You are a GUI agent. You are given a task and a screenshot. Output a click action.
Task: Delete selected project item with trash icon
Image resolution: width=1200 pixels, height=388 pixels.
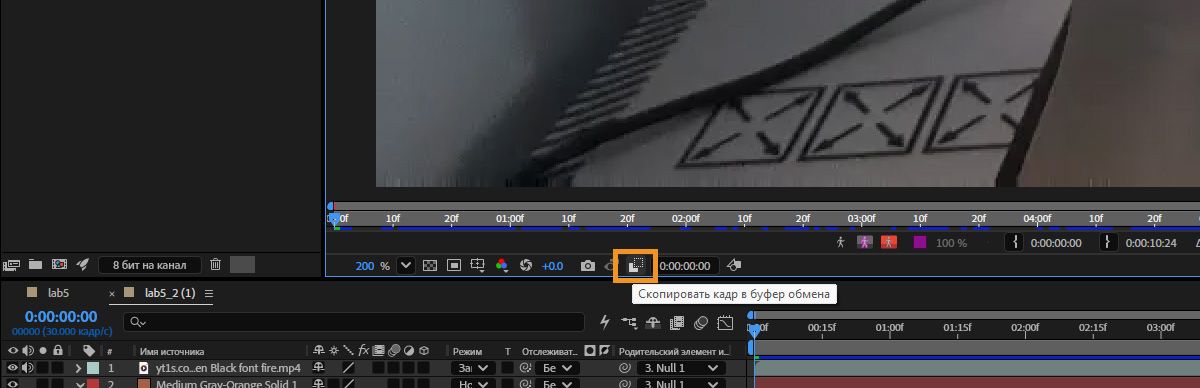(x=215, y=265)
